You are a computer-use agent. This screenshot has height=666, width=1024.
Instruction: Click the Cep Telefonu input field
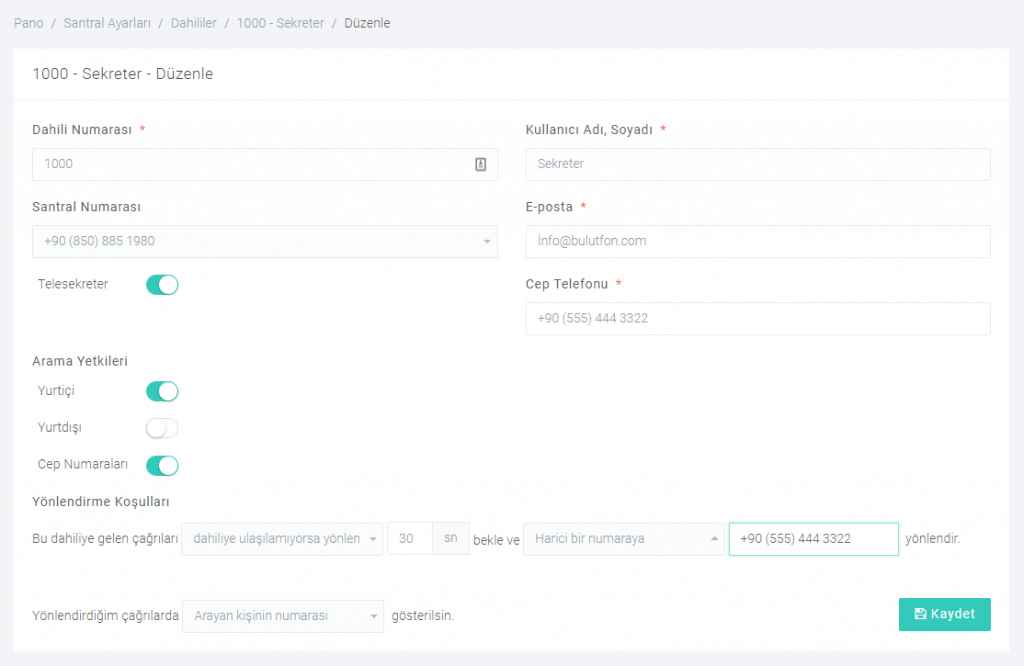tap(757, 318)
